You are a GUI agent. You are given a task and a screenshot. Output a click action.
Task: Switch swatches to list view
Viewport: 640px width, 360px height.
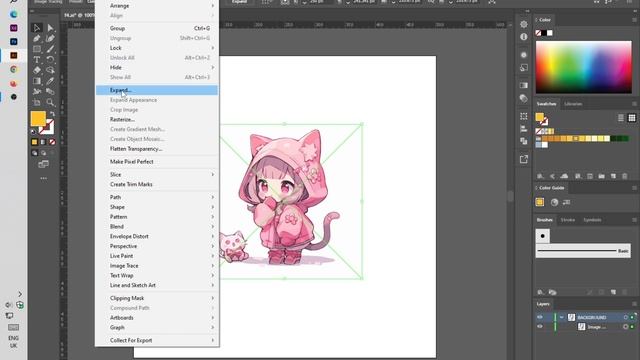(621, 118)
